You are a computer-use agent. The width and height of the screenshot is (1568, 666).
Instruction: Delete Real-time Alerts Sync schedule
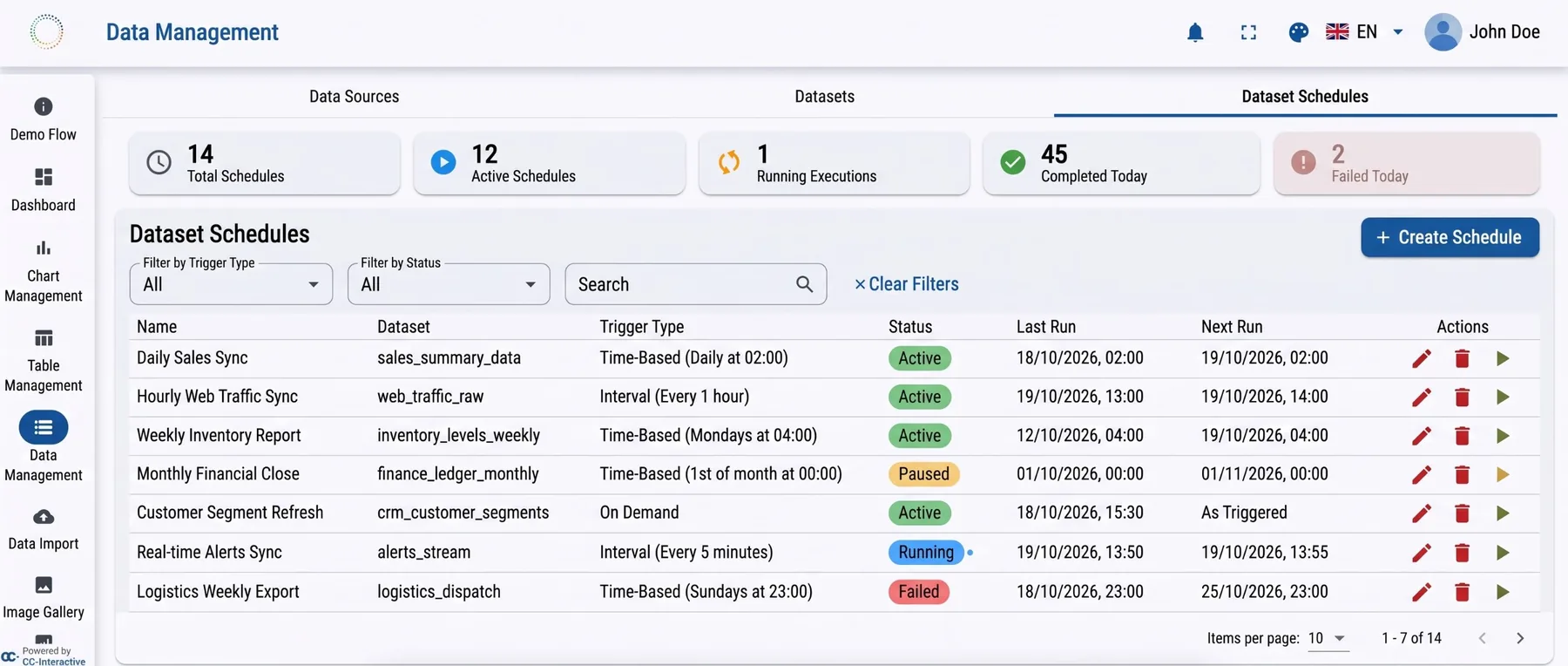1462,553
